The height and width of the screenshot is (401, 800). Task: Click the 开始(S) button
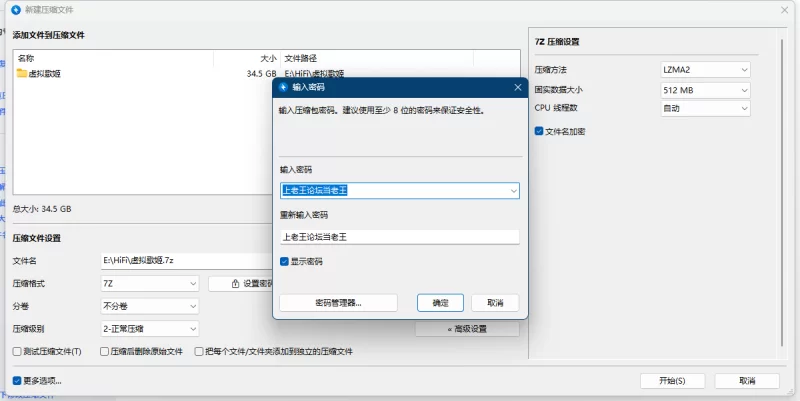click(x=672, y=381)
